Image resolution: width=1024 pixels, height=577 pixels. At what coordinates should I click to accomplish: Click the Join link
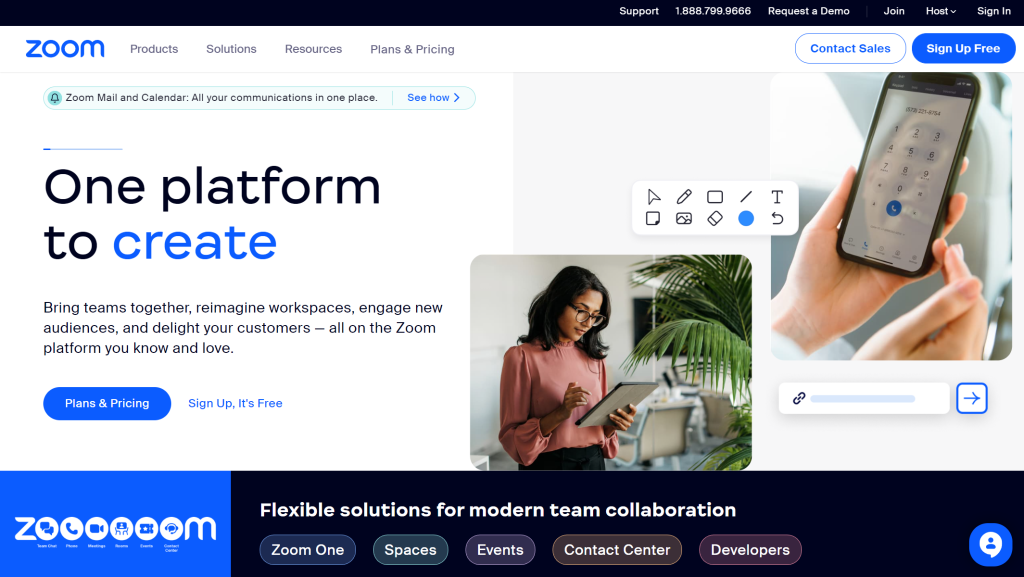pyautogui.click(x=894, y=11)
